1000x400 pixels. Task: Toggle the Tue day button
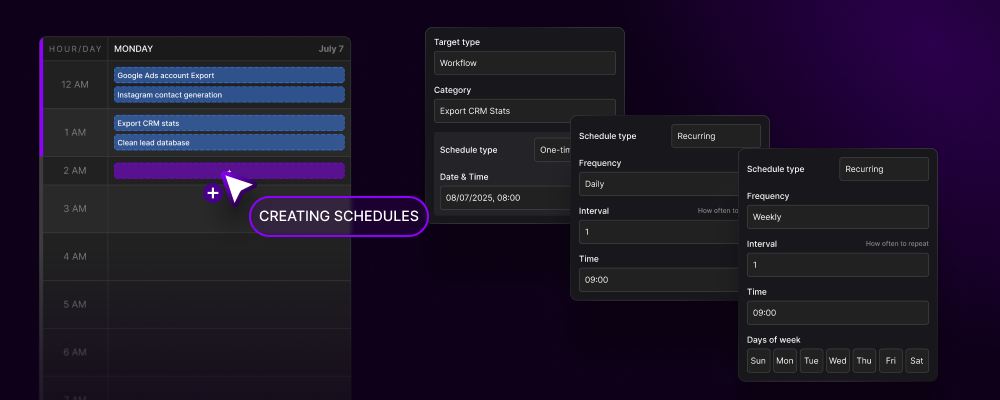click(x=811, y=360)
